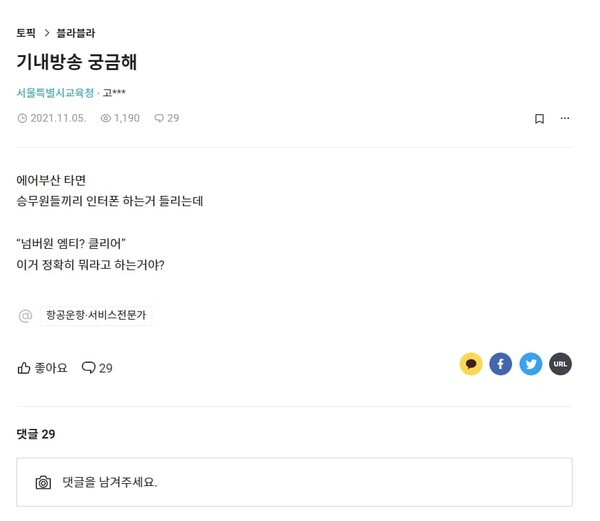Click the thumbs-up 좋아요 button
The width and height of the screenshot is (600, 521).
[x=42, y=368]
